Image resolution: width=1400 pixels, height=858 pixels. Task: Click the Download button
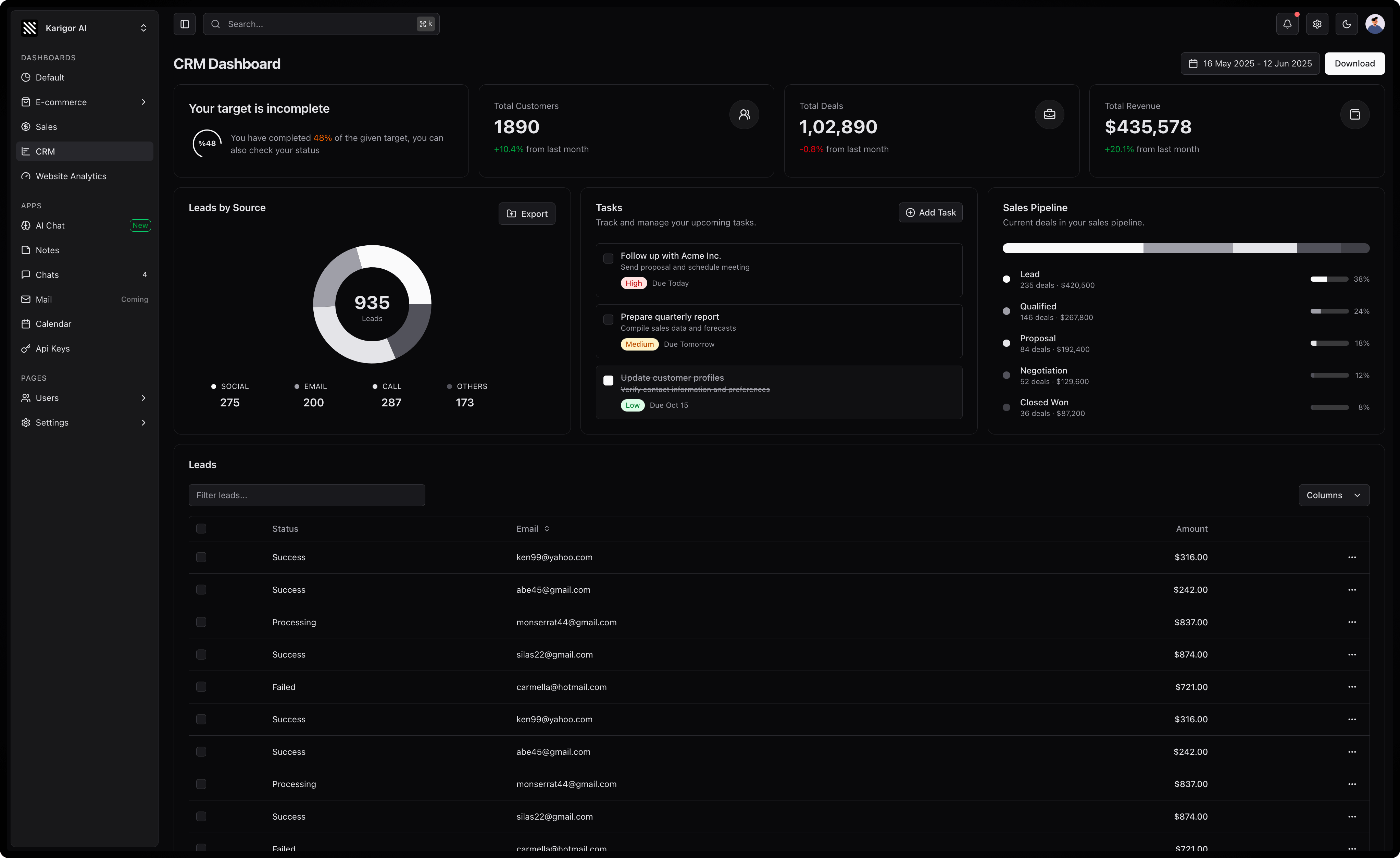tap(1354, 63)
